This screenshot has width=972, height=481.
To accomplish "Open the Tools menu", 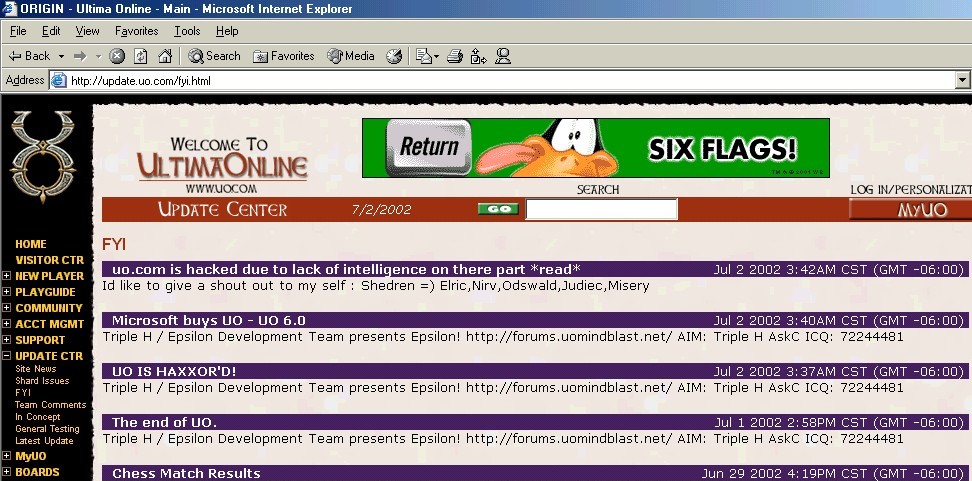I will click(x=187, y=31).
